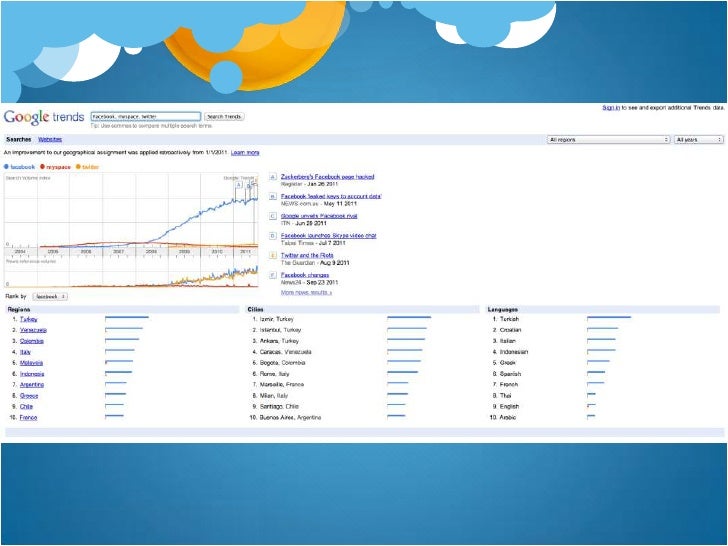Screen dimensions: 728x546
Task: Open the Turkey region link
Action: [29, 319]
